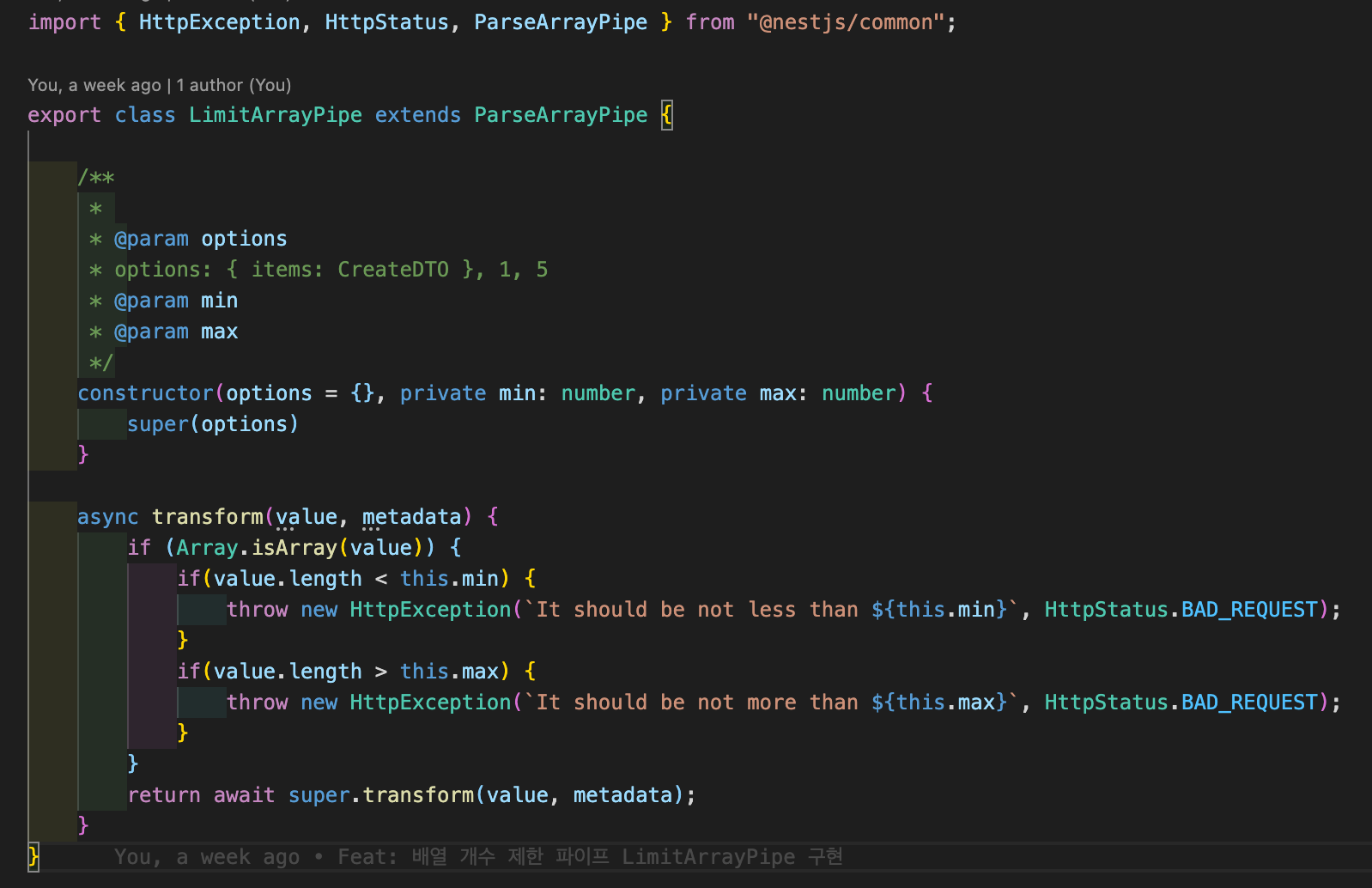Screen dimensions: 1372x888
Task: Click the 'metadata' parameter of the transform method
Action: (412, 517)
